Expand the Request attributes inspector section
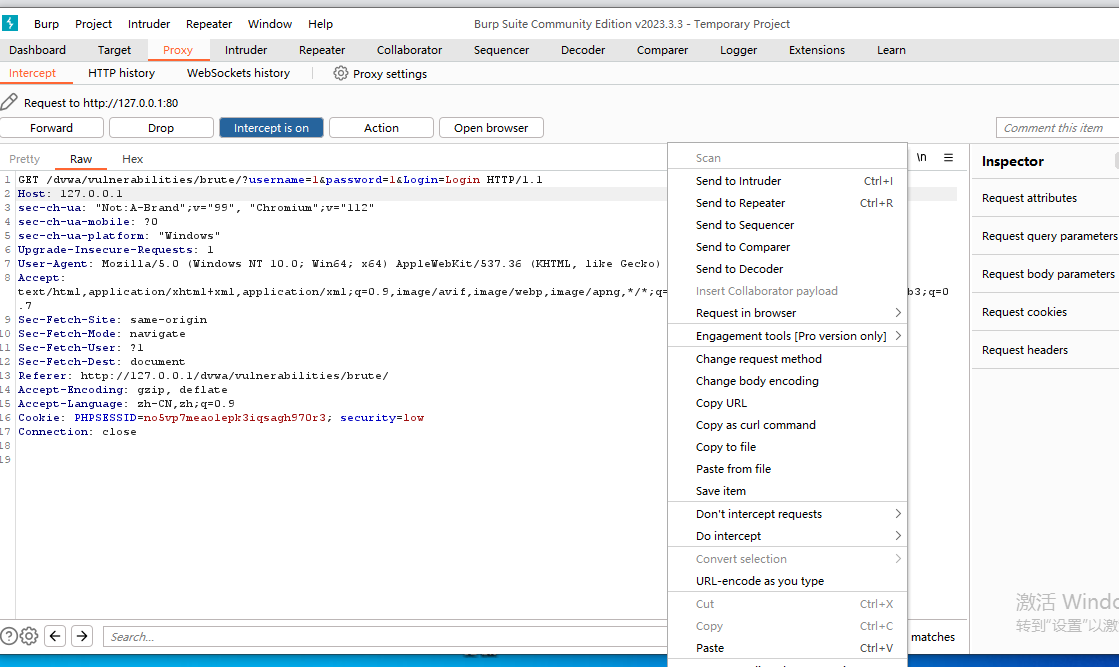Image resolution: width=1119 pixels, height=667 pixels. pos(1045,198)
